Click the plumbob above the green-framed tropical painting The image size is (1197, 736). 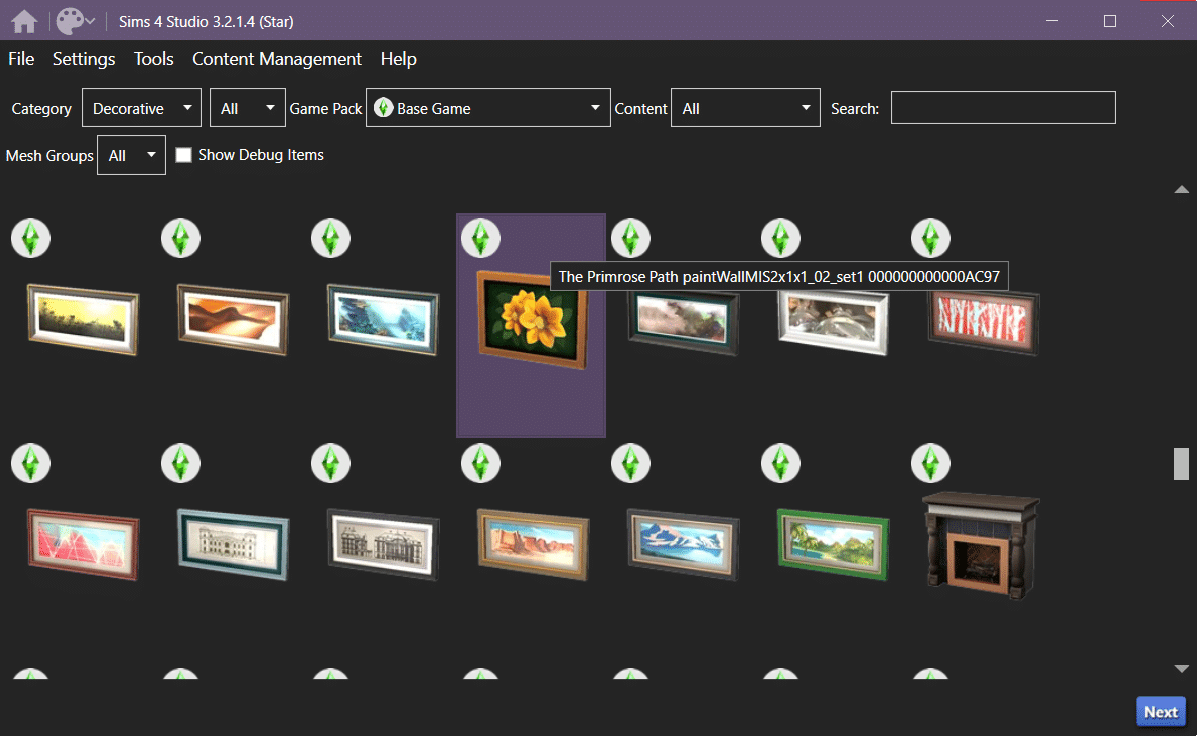tap(780, 463)
